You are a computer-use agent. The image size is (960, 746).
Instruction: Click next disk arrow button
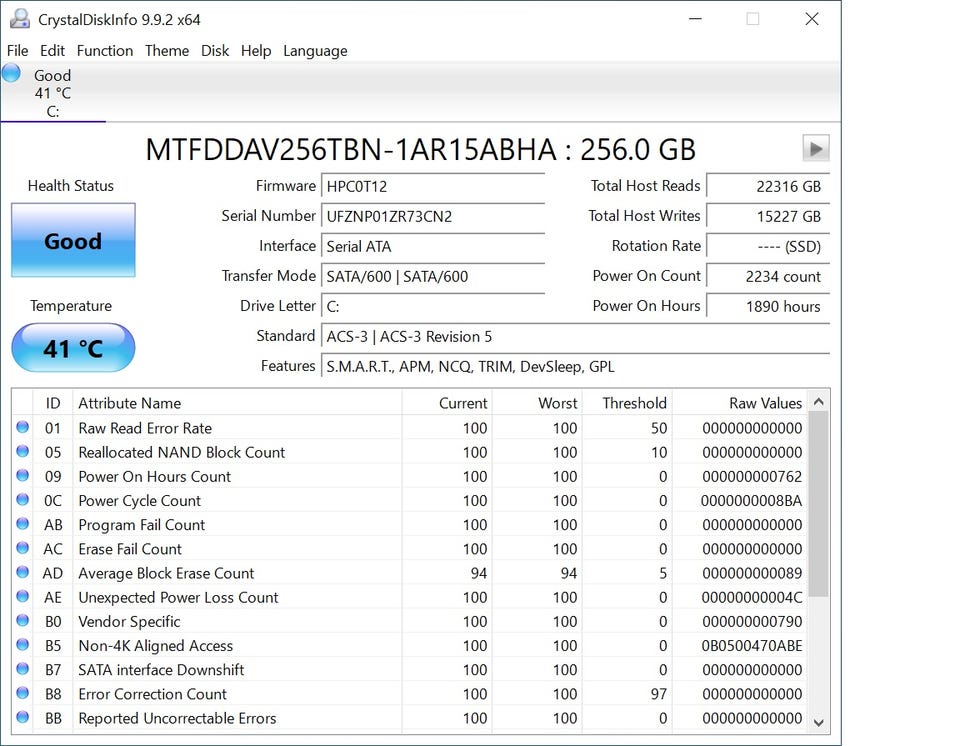coord(816,148)
